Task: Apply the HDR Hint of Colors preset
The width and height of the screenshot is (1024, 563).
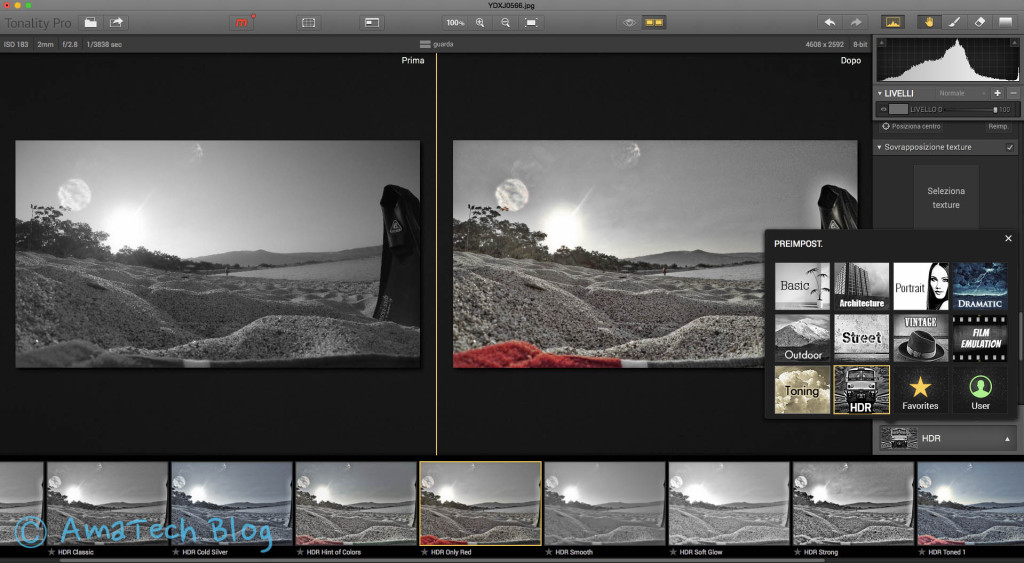Action: [x=356, y=503]
